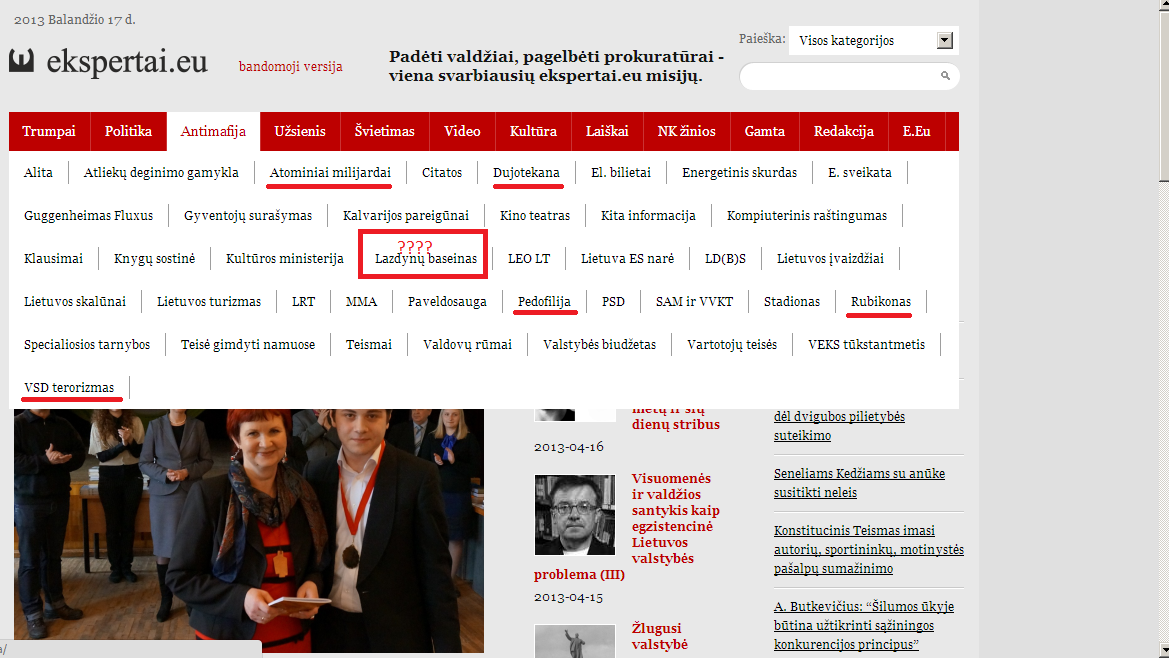Open the Knygų sostinė subcategory
Viewport: 1169px width, 658px height.
pos(154,259)
